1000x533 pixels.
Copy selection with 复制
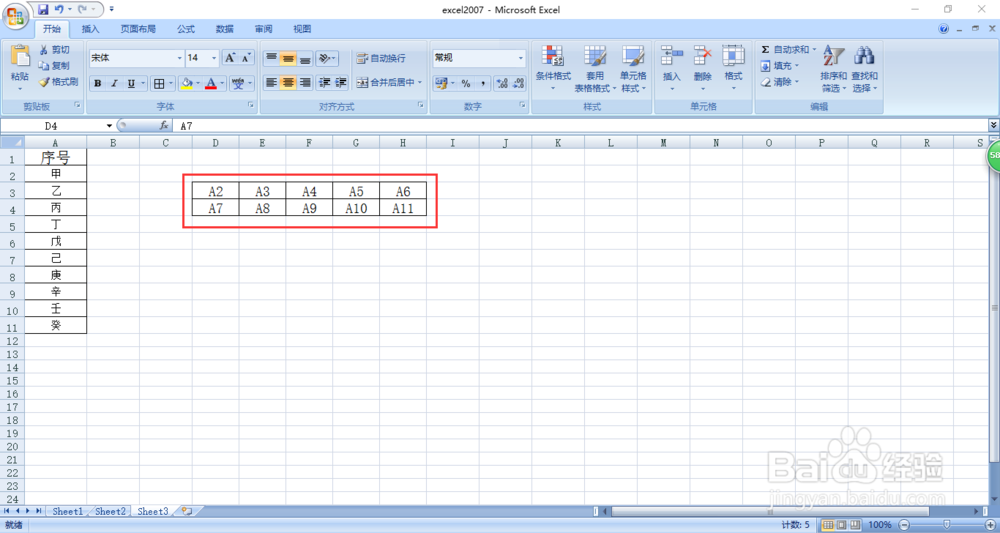pyautogui.click(x=54, y=66)
